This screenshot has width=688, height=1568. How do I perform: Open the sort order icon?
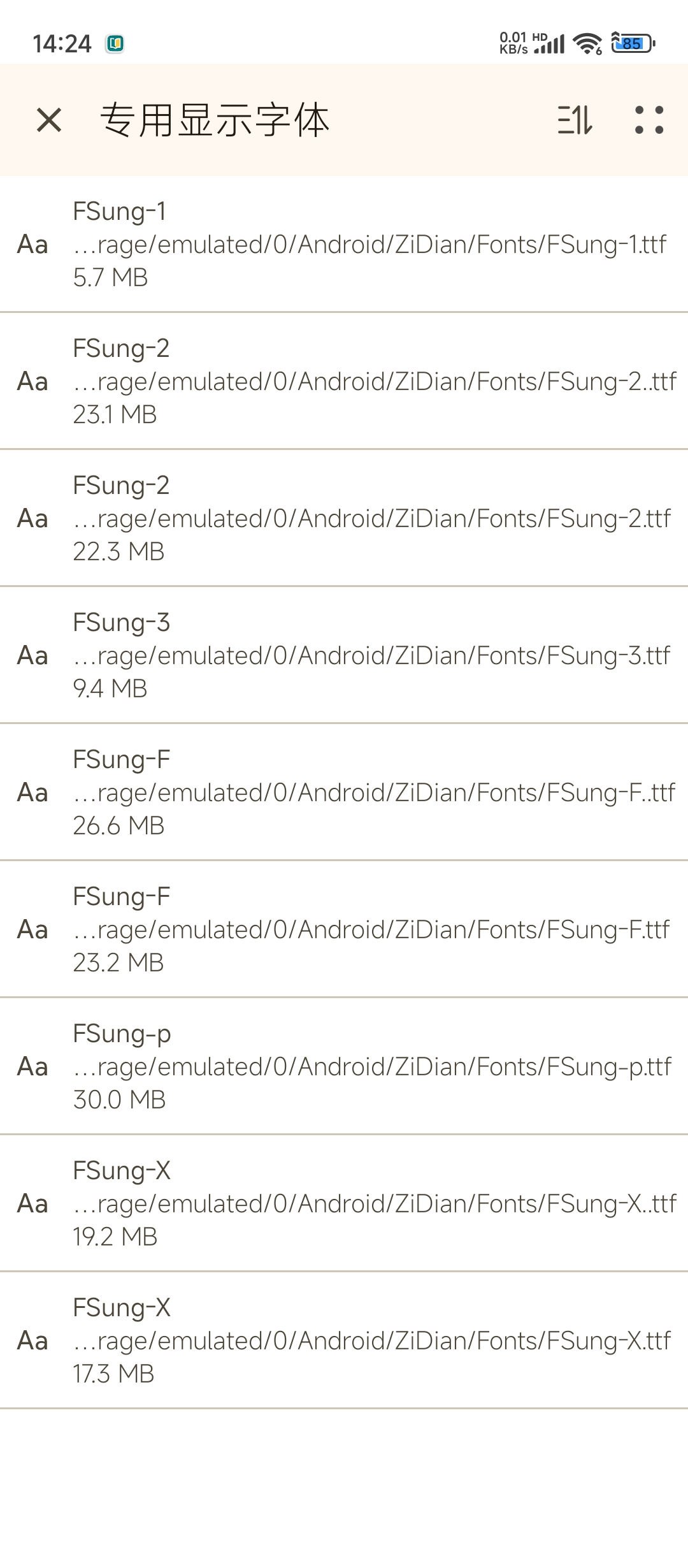click(x=575, y=120)
